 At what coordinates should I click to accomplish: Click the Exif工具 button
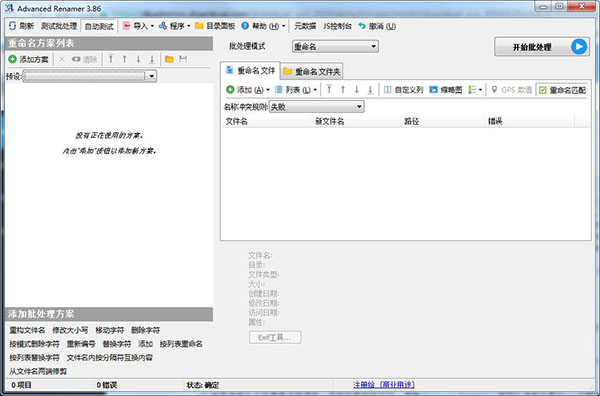[x=275, y=337]
